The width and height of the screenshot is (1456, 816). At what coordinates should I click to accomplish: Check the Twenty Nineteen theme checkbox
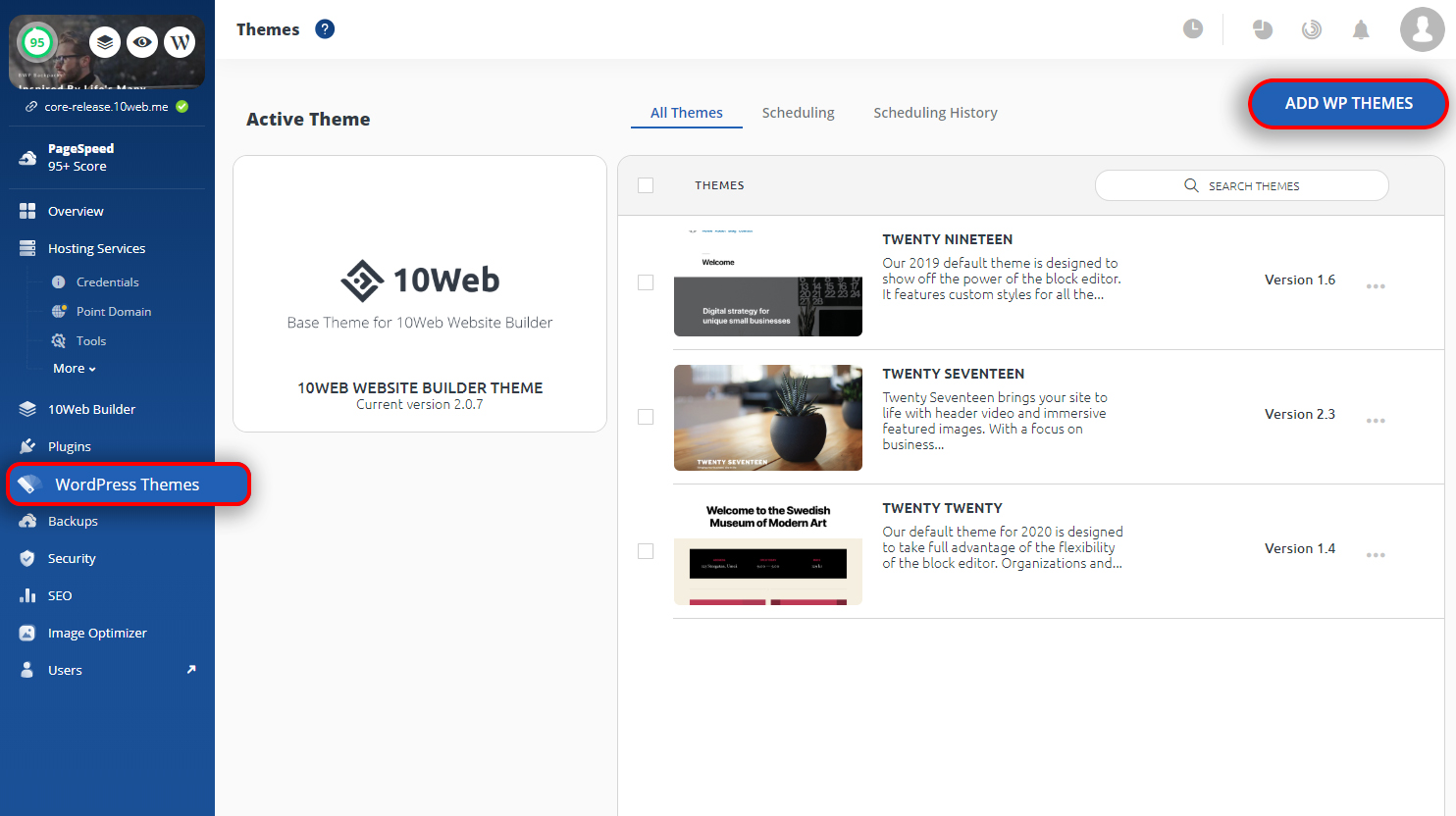[646, 282]
